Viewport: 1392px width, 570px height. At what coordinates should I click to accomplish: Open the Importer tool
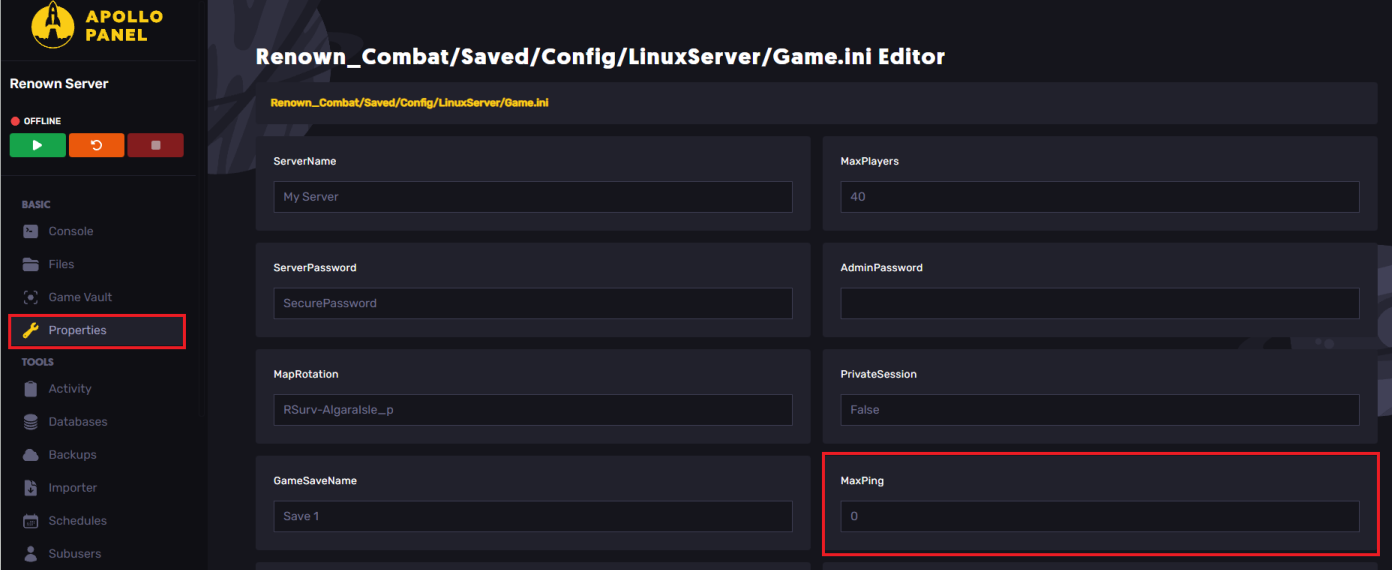(72, 488)
